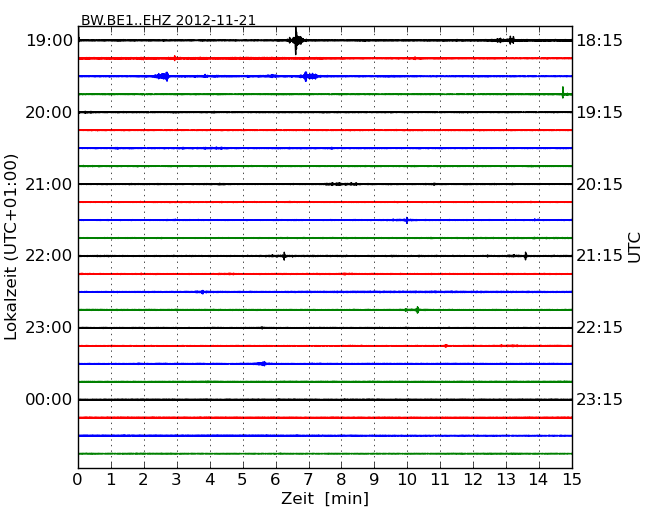Click the vertical UTC axis title

(x=634, y=248)
